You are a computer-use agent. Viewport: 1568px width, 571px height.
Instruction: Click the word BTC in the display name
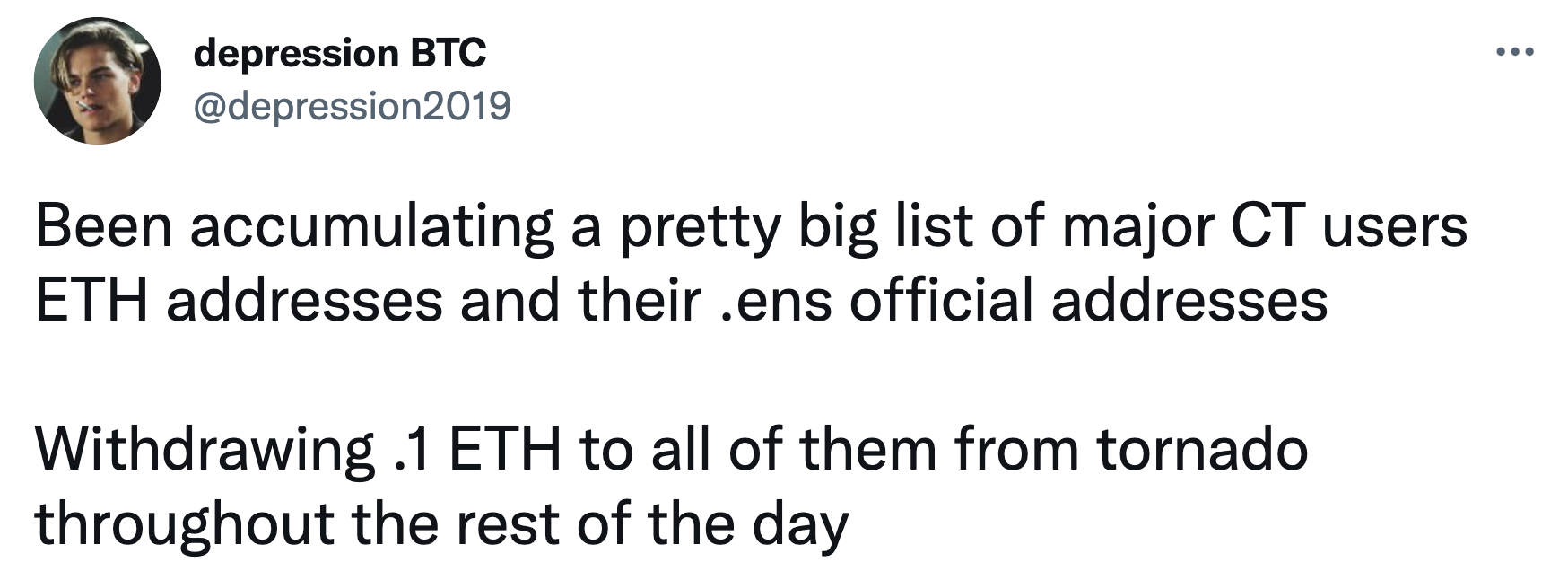pyautogui.click(x=449, y=54)
